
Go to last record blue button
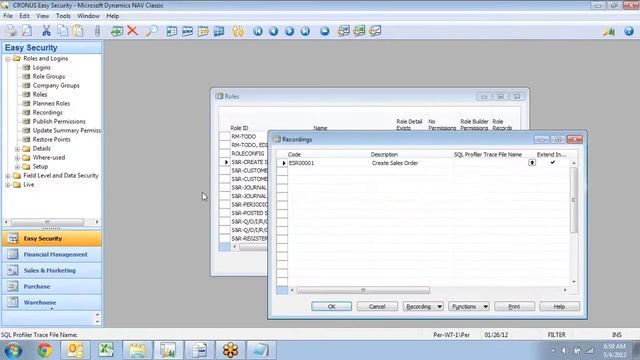(x=305, y=31)
